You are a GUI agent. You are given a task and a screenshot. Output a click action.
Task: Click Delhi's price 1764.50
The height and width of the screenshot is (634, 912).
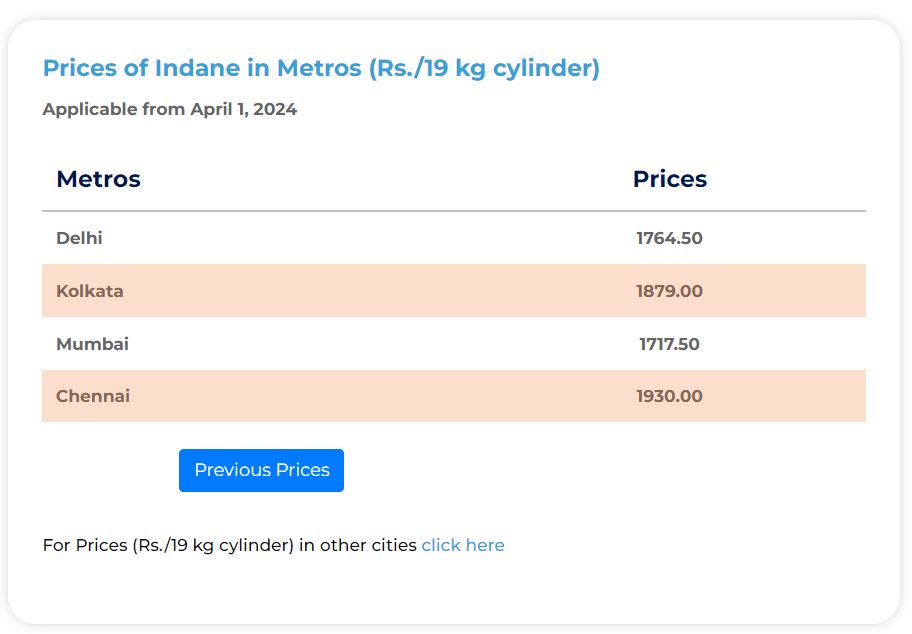(x=669, y=238)
